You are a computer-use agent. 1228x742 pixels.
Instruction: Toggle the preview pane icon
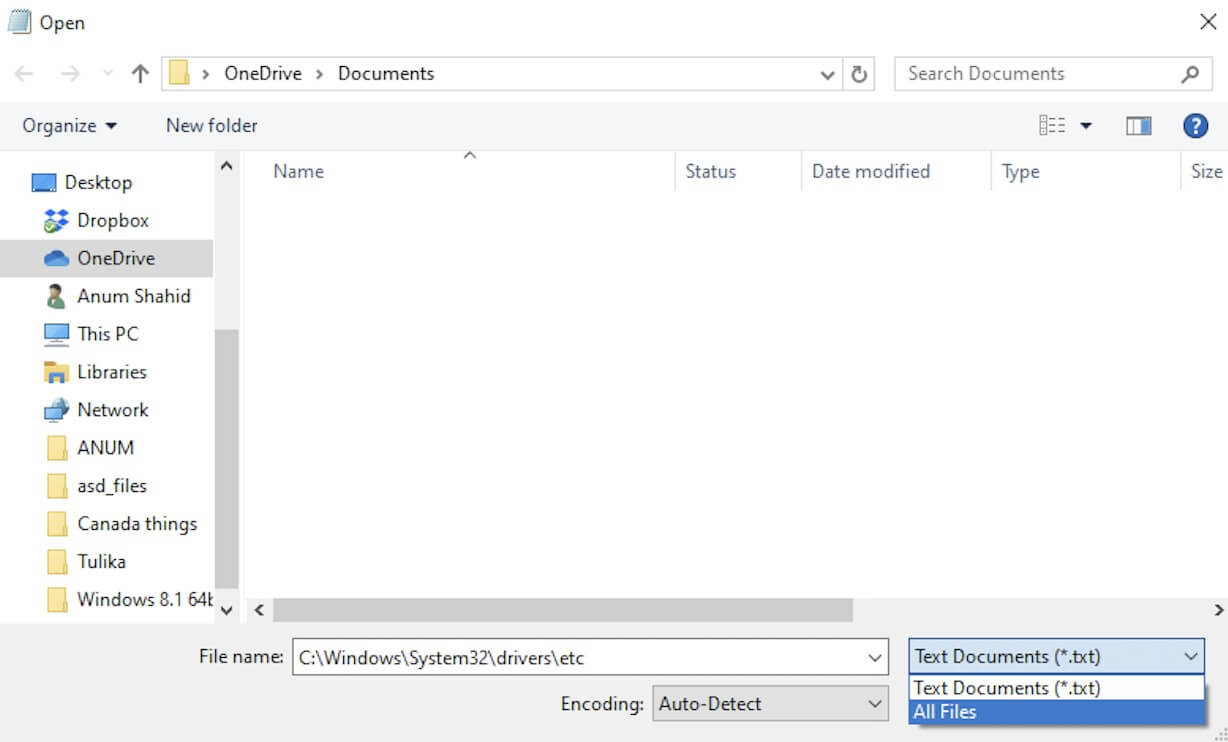1138,125
